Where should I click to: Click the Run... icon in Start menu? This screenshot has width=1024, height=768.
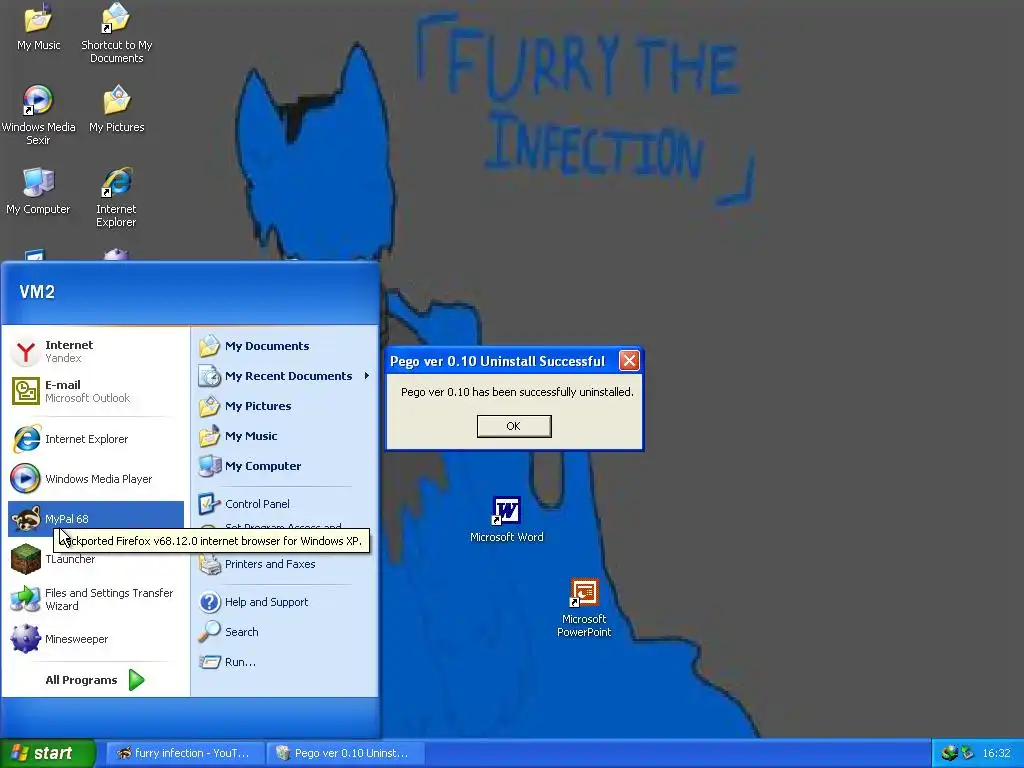click(x=209, y=662)
